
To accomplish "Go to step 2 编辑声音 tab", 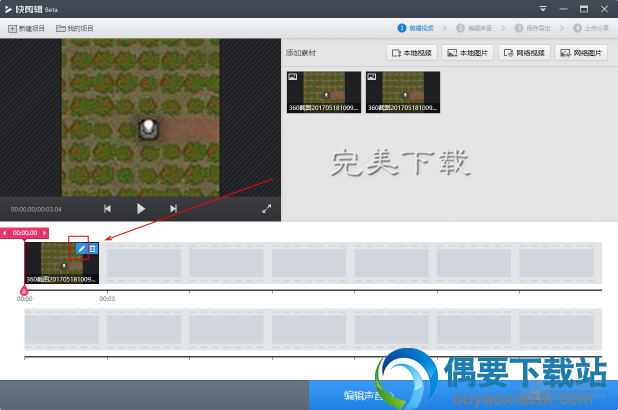I will click(474, 28).
